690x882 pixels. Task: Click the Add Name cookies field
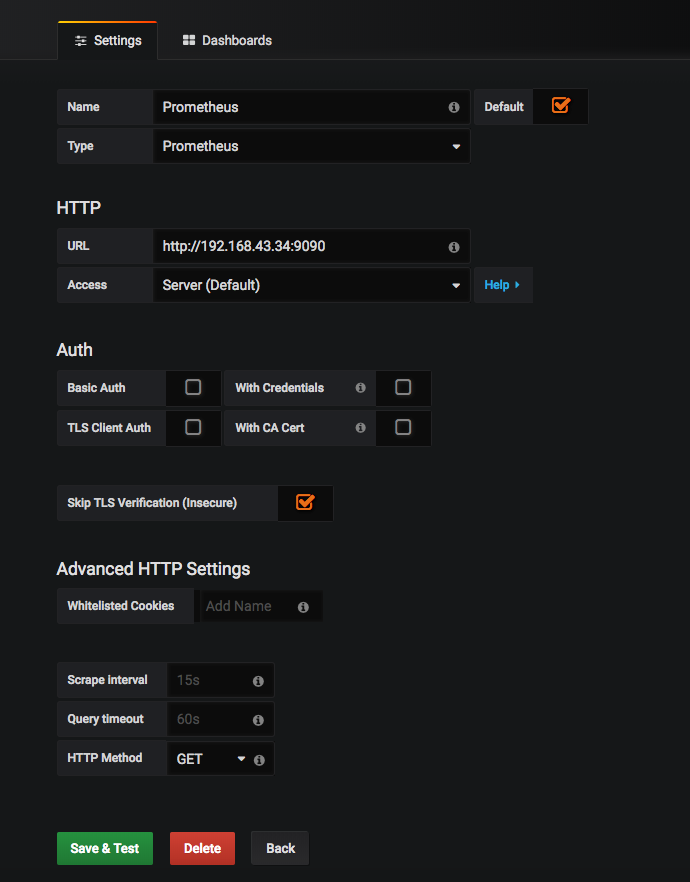(x=261, y=606)
